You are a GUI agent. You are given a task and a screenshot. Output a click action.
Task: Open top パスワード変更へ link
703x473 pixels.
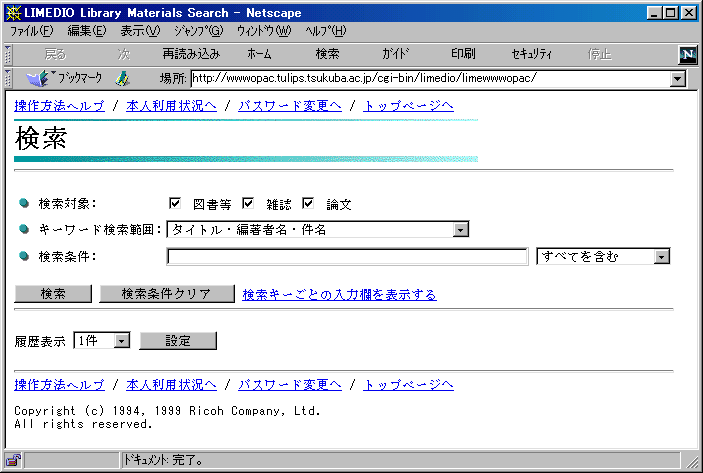pyautogui.click(x=290, y=106)
